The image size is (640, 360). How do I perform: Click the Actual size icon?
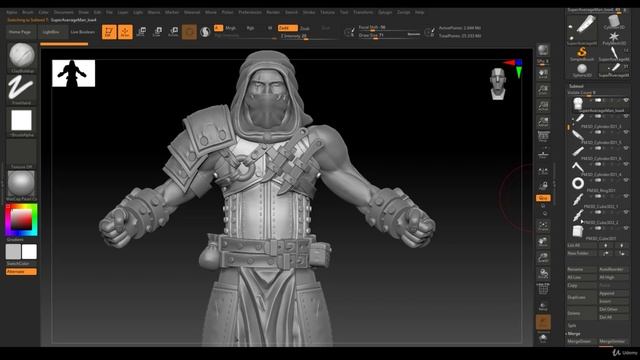[x=543, y=106]
